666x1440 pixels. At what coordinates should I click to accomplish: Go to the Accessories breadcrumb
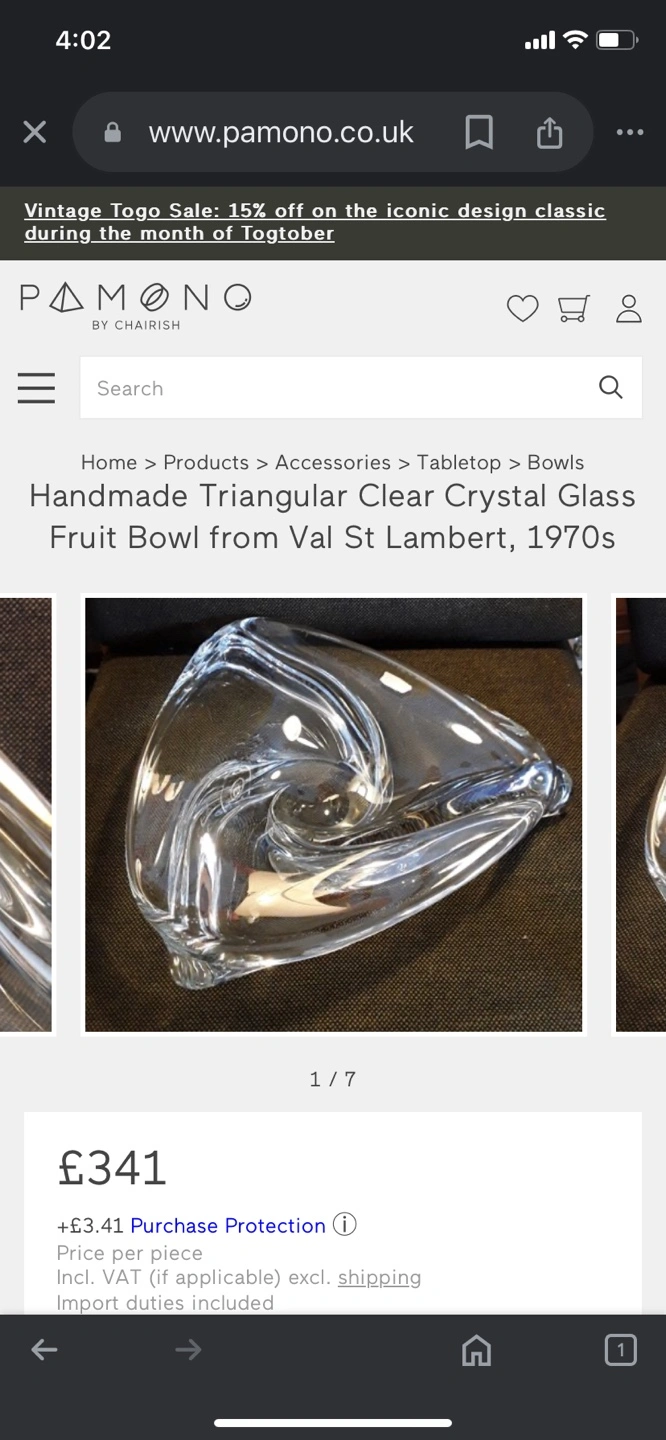click(333, 462)
